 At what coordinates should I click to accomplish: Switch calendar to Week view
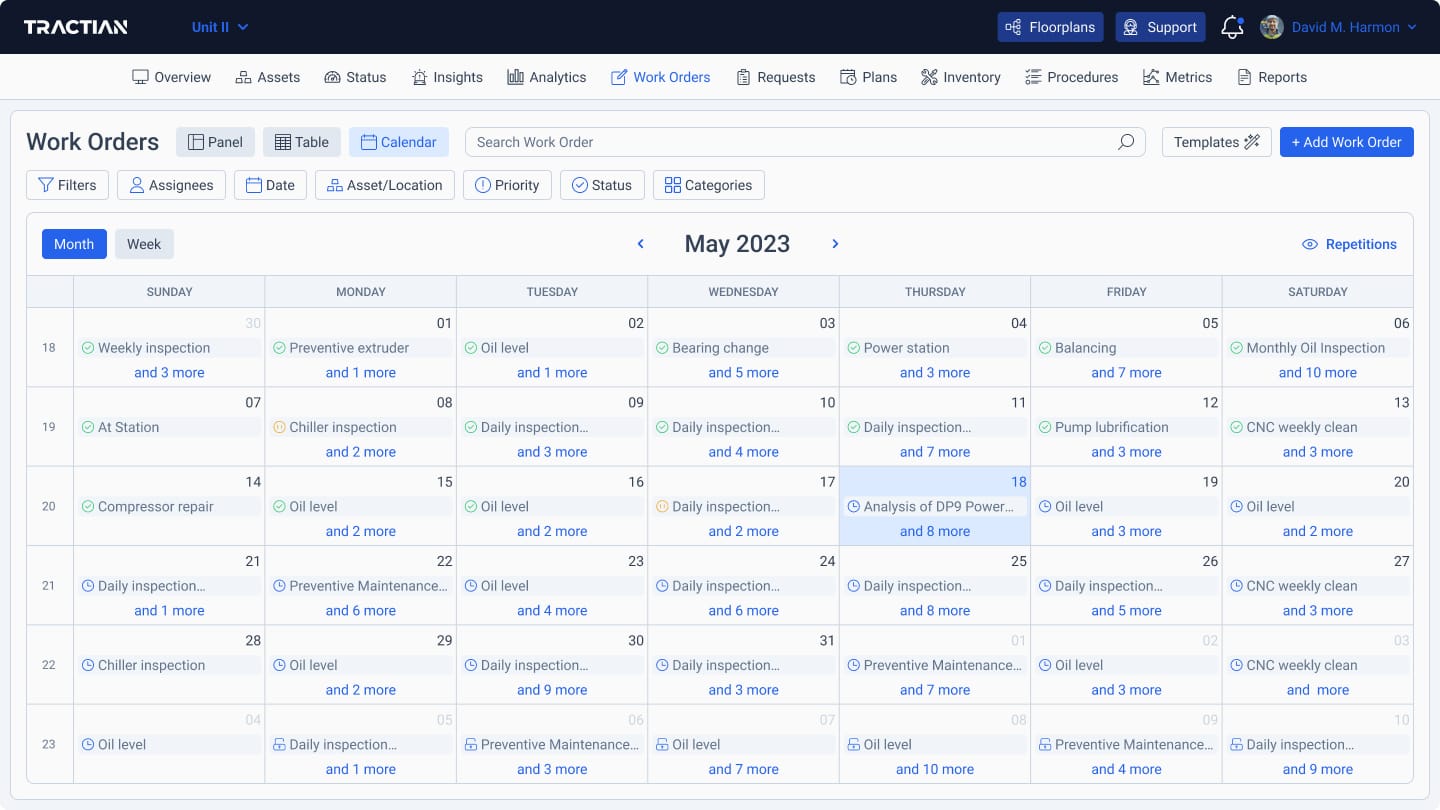point(143,243)
